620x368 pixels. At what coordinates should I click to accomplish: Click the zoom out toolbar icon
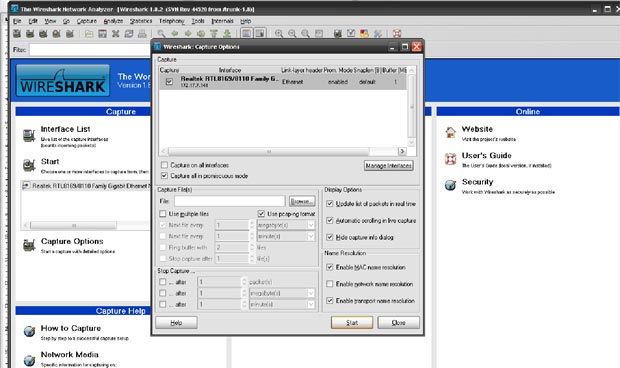pos(292,34)
